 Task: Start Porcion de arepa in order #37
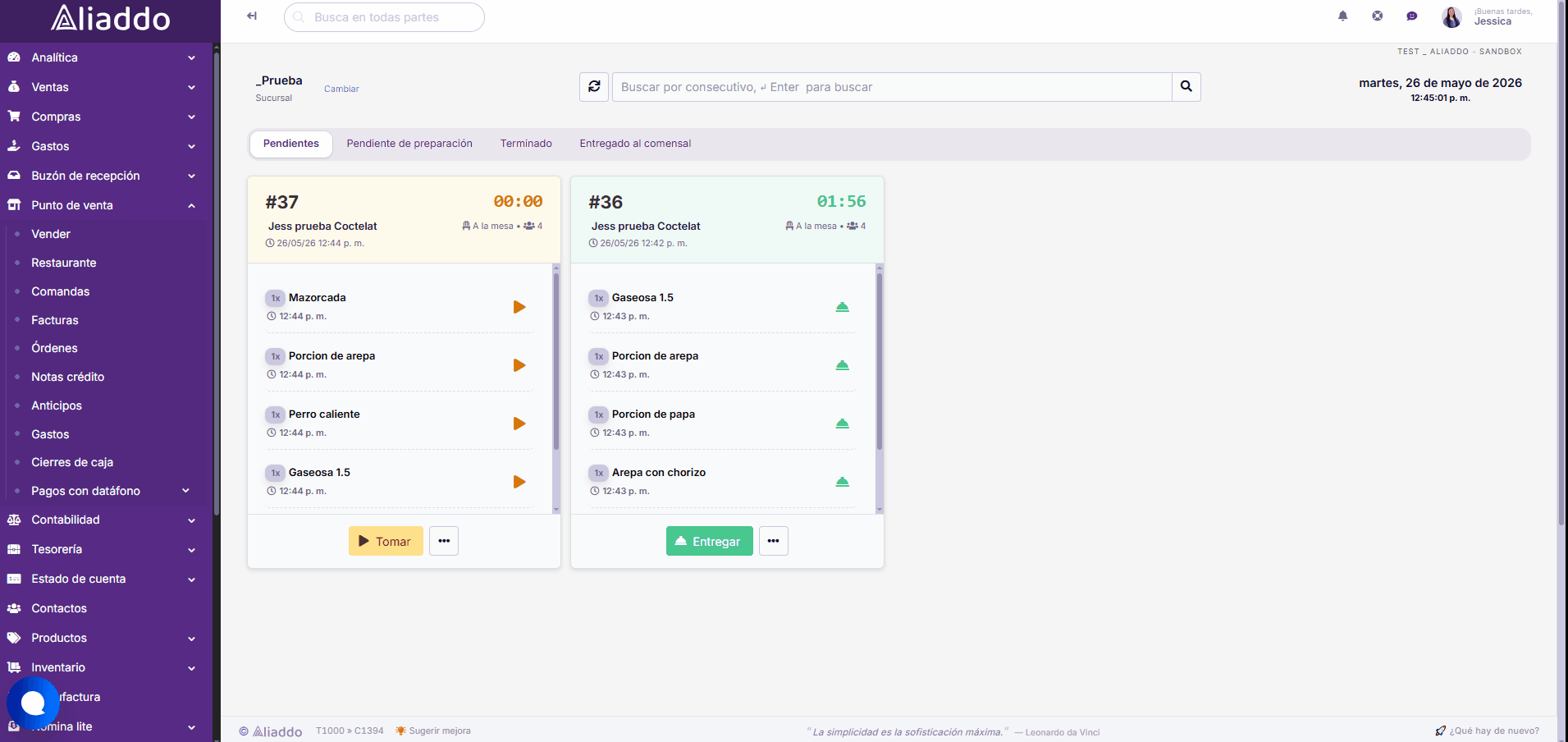pyautogui.click(x=519, y=365)
